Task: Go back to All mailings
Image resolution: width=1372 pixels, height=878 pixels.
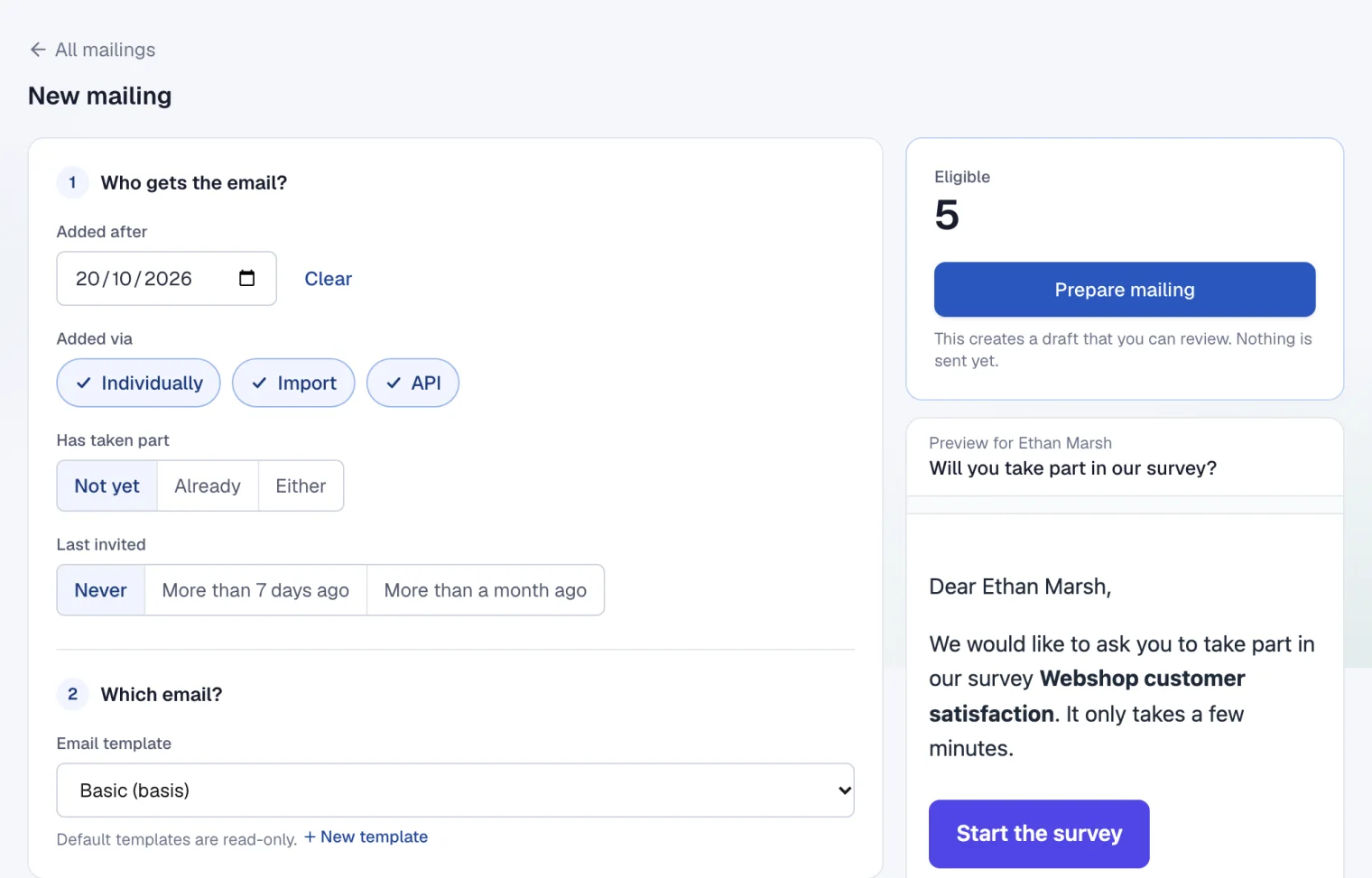Action: point(92,50)
